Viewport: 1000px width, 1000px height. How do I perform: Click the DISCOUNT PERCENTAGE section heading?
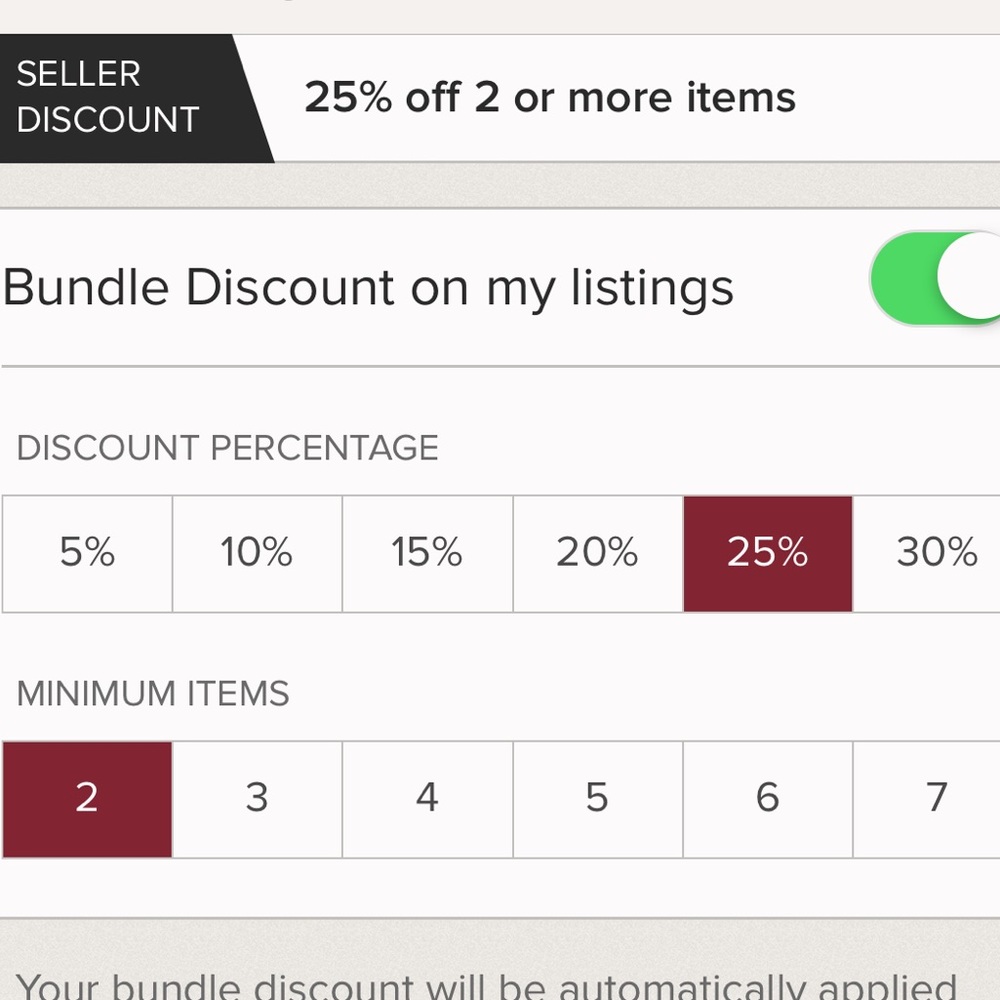[x=228, y=448]
